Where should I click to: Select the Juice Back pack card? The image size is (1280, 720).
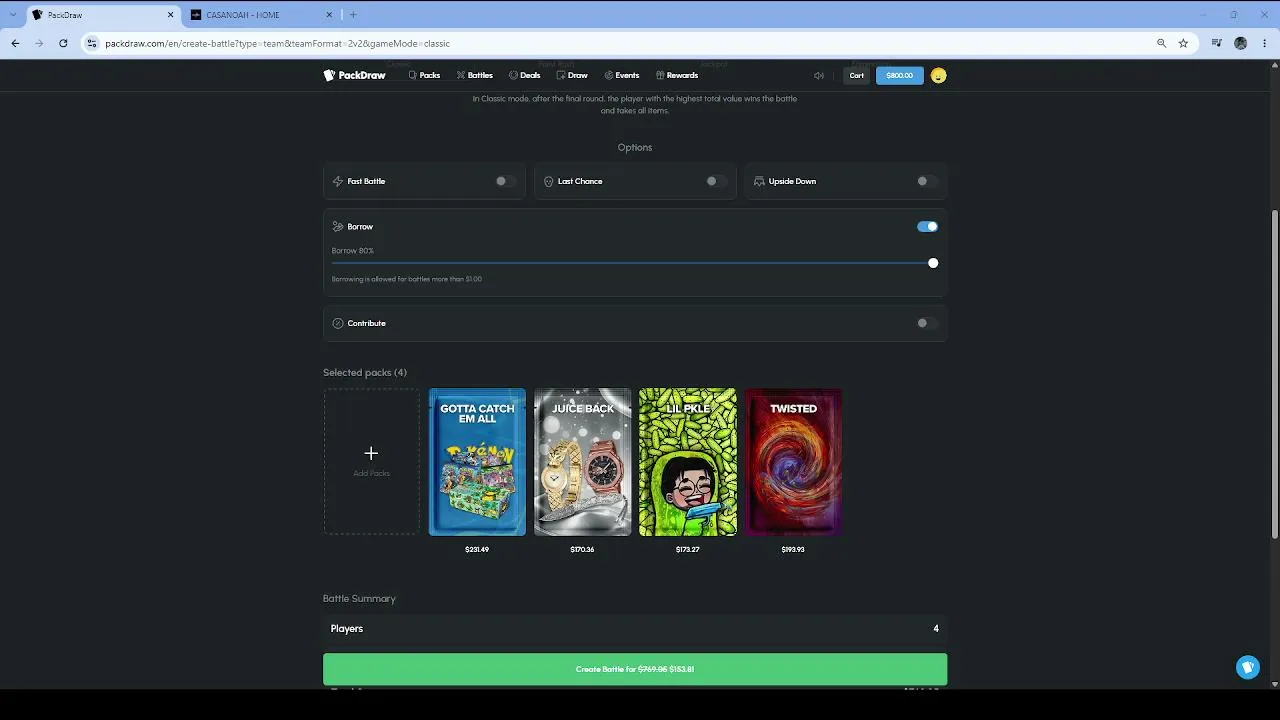tap(582, 462)
